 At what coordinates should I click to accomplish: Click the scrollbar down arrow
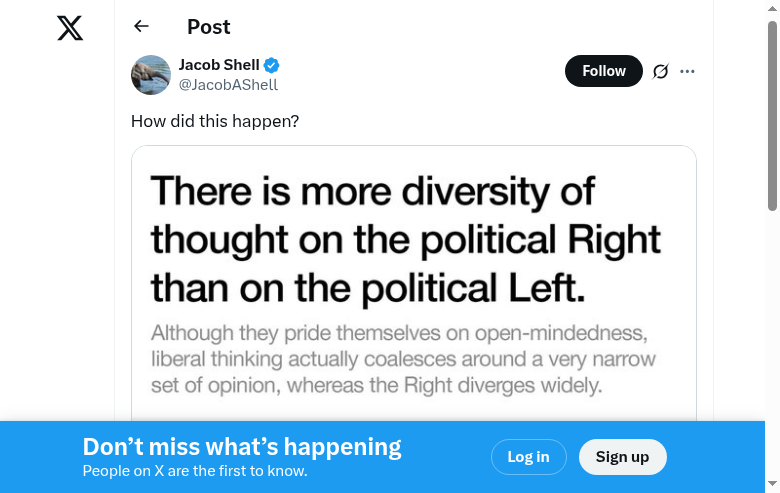pos(772,485)
